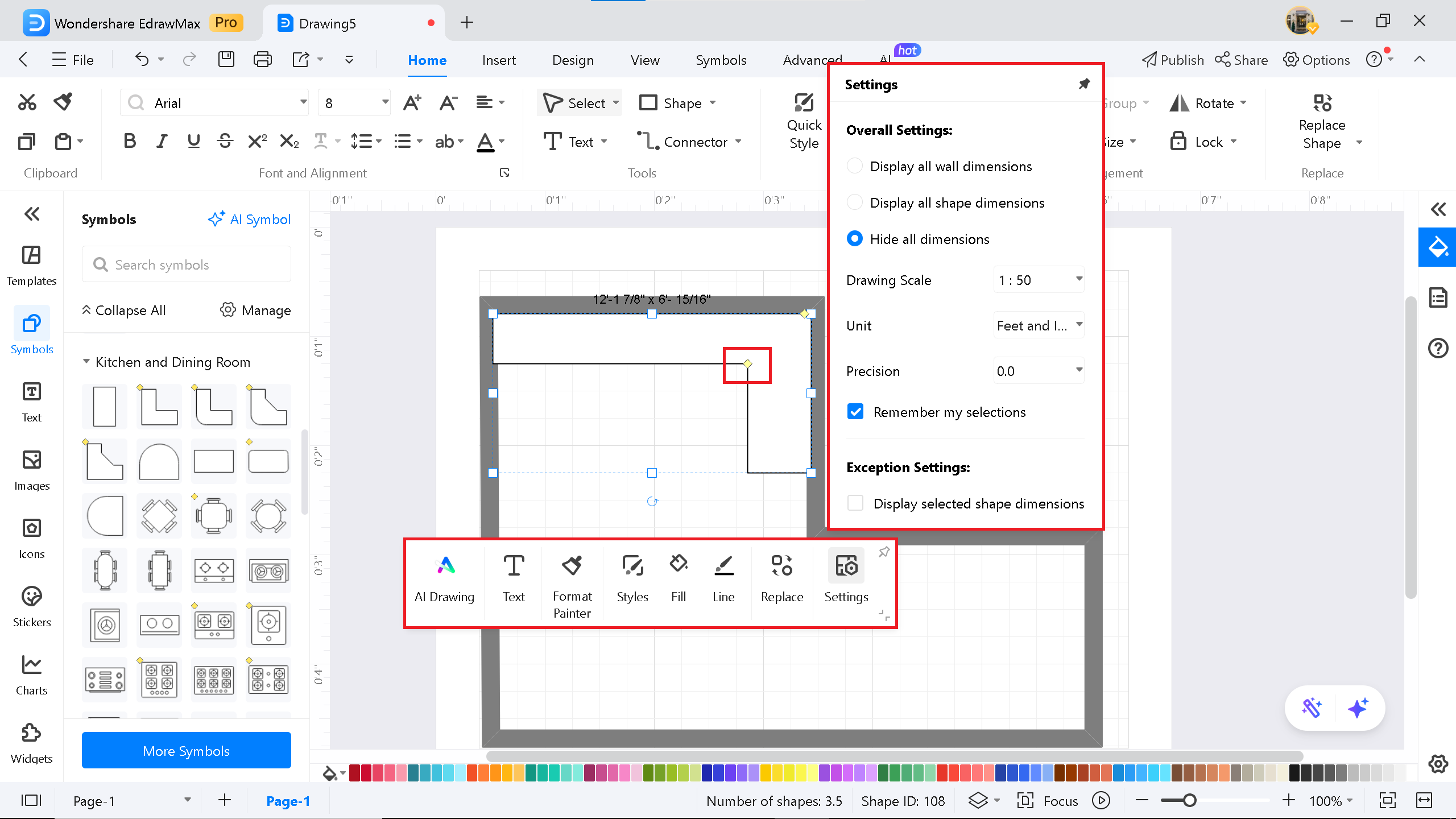Open the Design ribbon tab
Viewport: 1456px width, 819px height.
click(x=573, y=60)
